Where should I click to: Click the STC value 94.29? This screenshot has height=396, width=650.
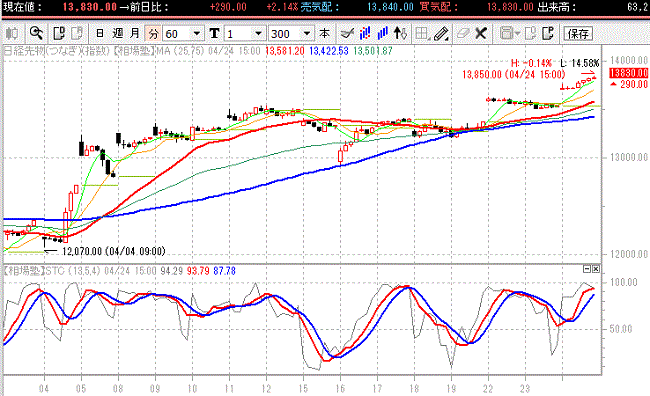[172, 271]
